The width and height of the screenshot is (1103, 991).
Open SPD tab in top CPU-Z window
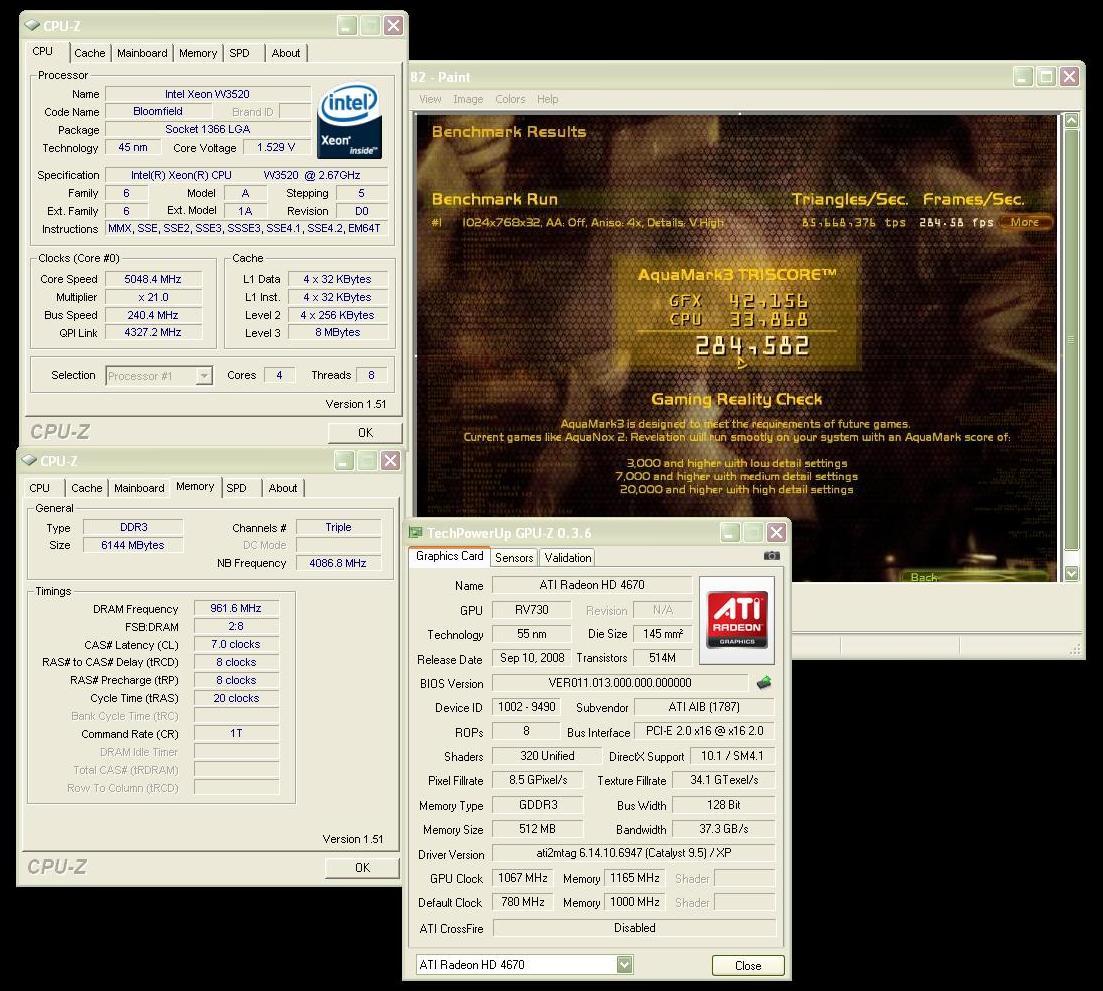coord(239,53)
